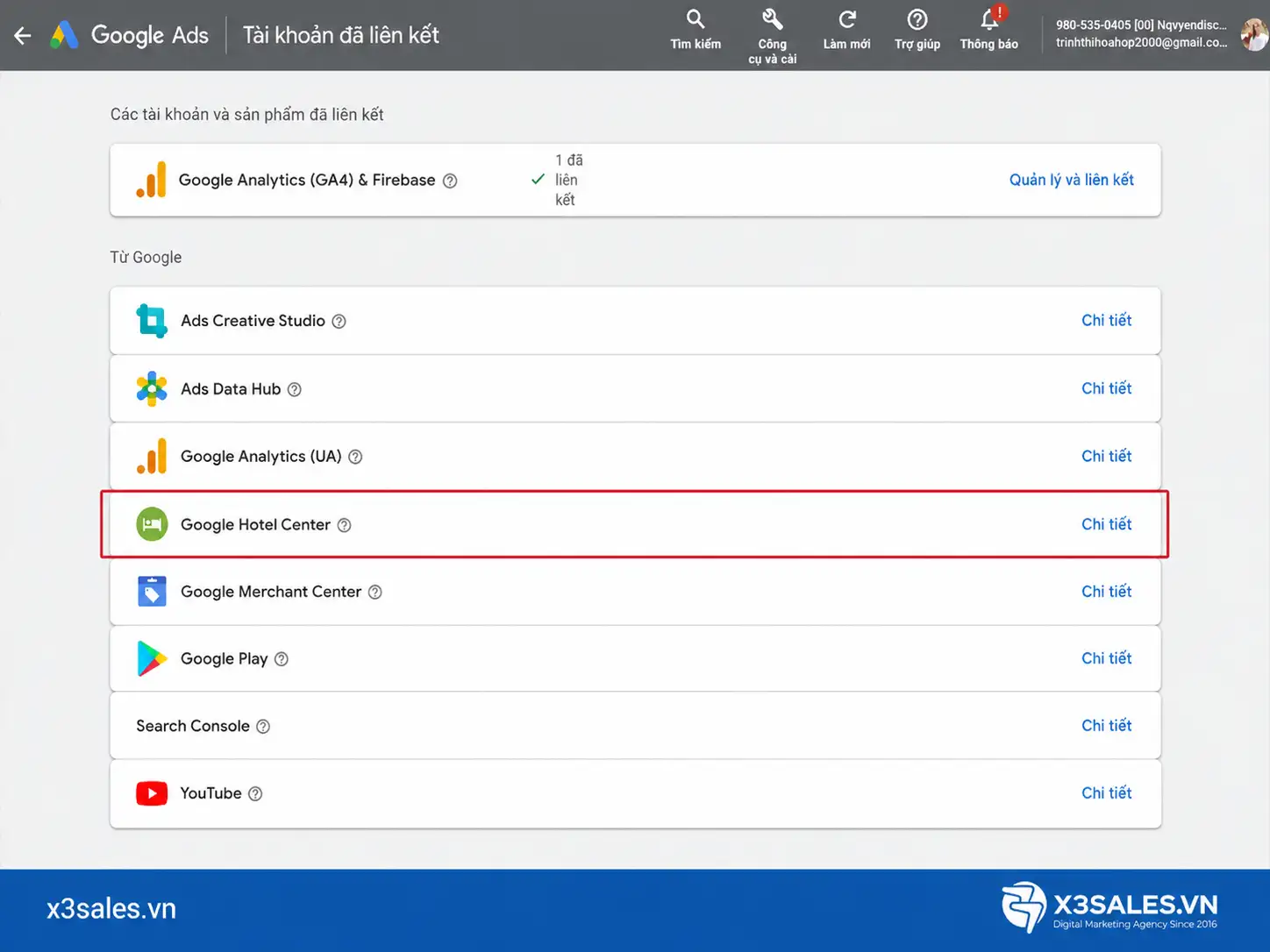Open Chi tiết for Search Console
This screenshot has width=1270, height=952.
(1106, 726)
